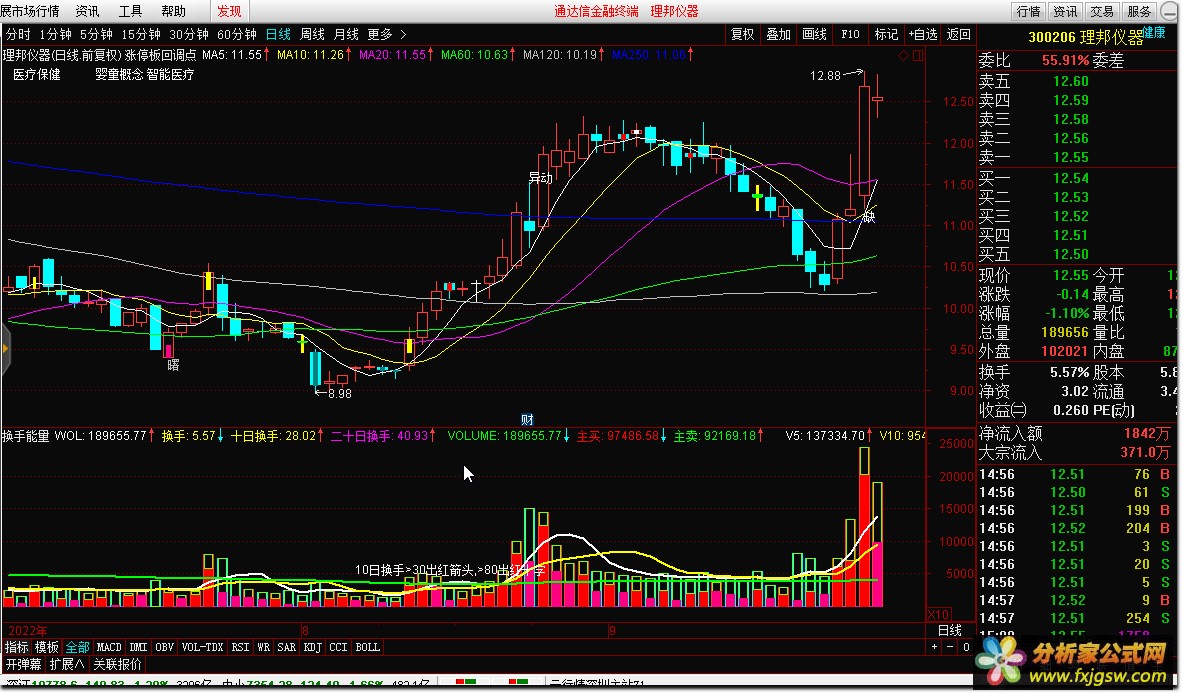Select the 全部 indicators tab
This screenshot has height=693, width=1183.
(77, 647)
